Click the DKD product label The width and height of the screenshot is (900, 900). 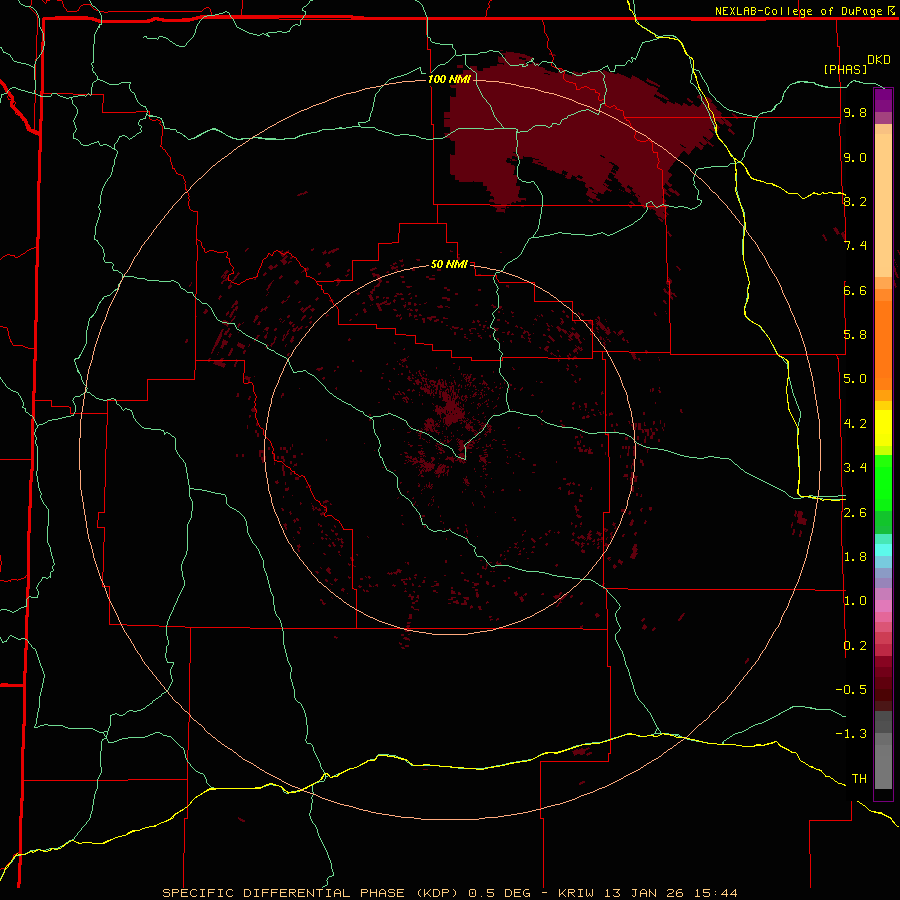(x=879, y=60)
